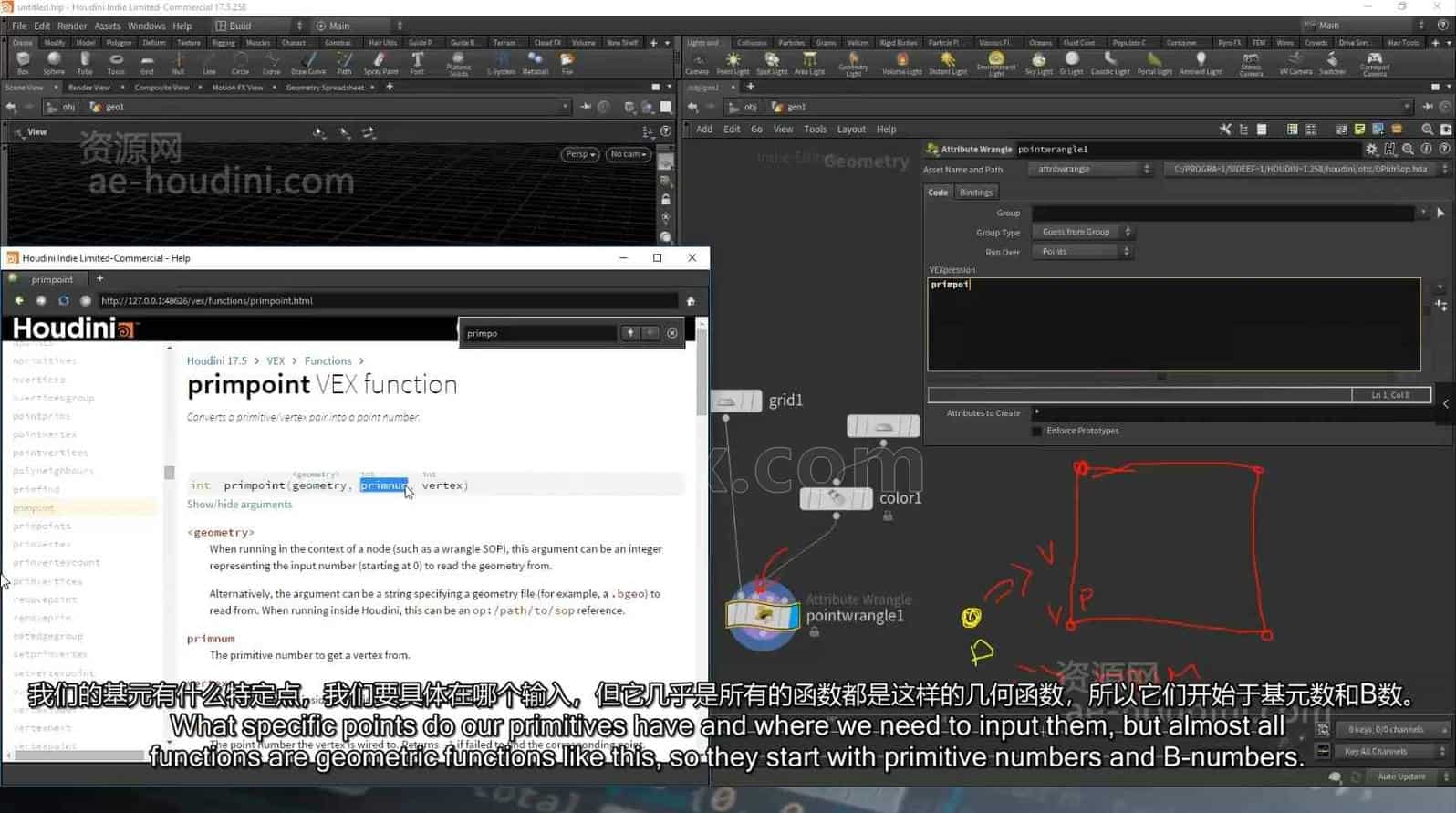This screenshot has width=1456, height=813.
Task: Switch to the Geometry Spreadsheet tab
Action: pyautogui.click(x=325, y=88)
